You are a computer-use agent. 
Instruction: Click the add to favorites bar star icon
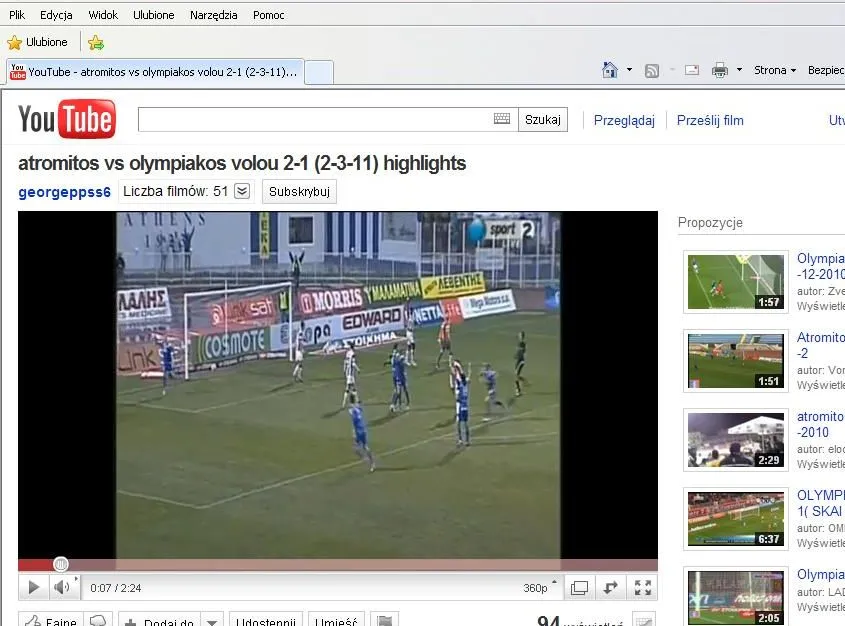pos(96,43)
